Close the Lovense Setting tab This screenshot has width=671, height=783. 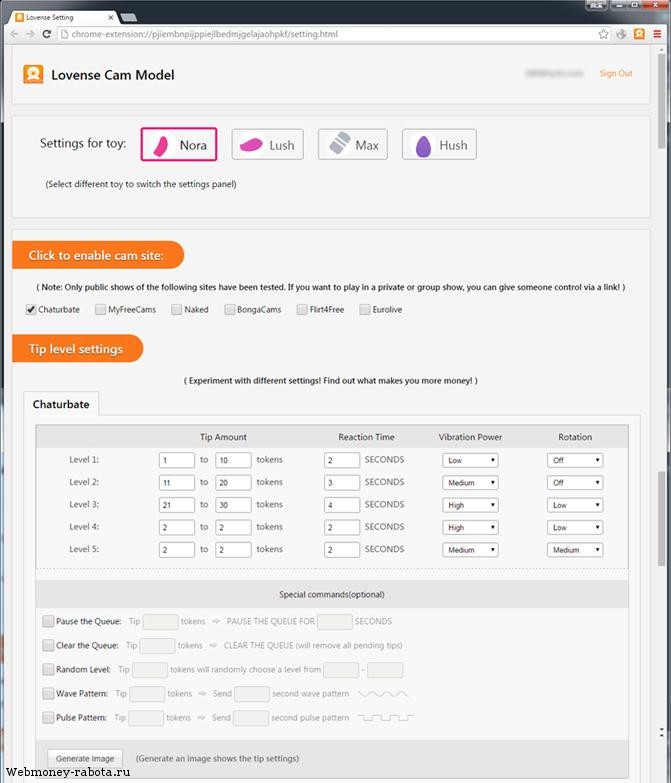(x=110, y=17)
